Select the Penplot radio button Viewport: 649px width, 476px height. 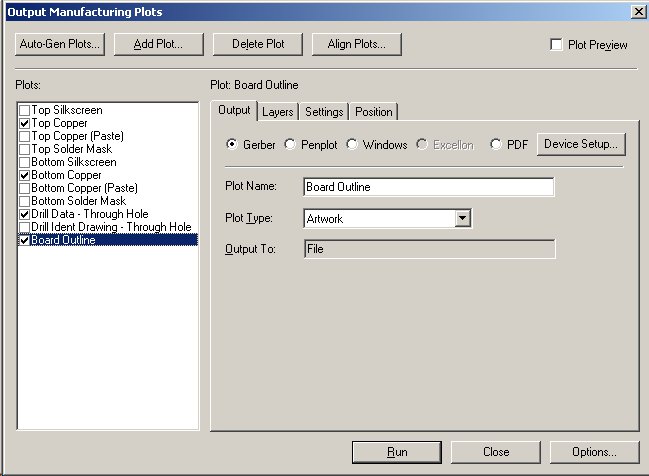point(291,145)
